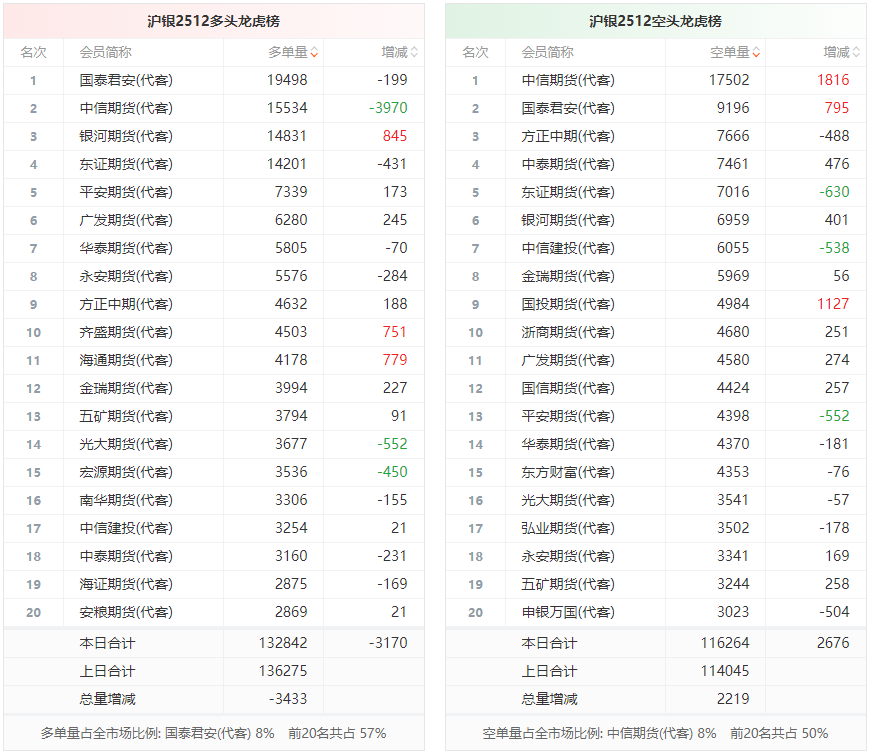
Task: Click red change value 845
Action: [395, 136]
